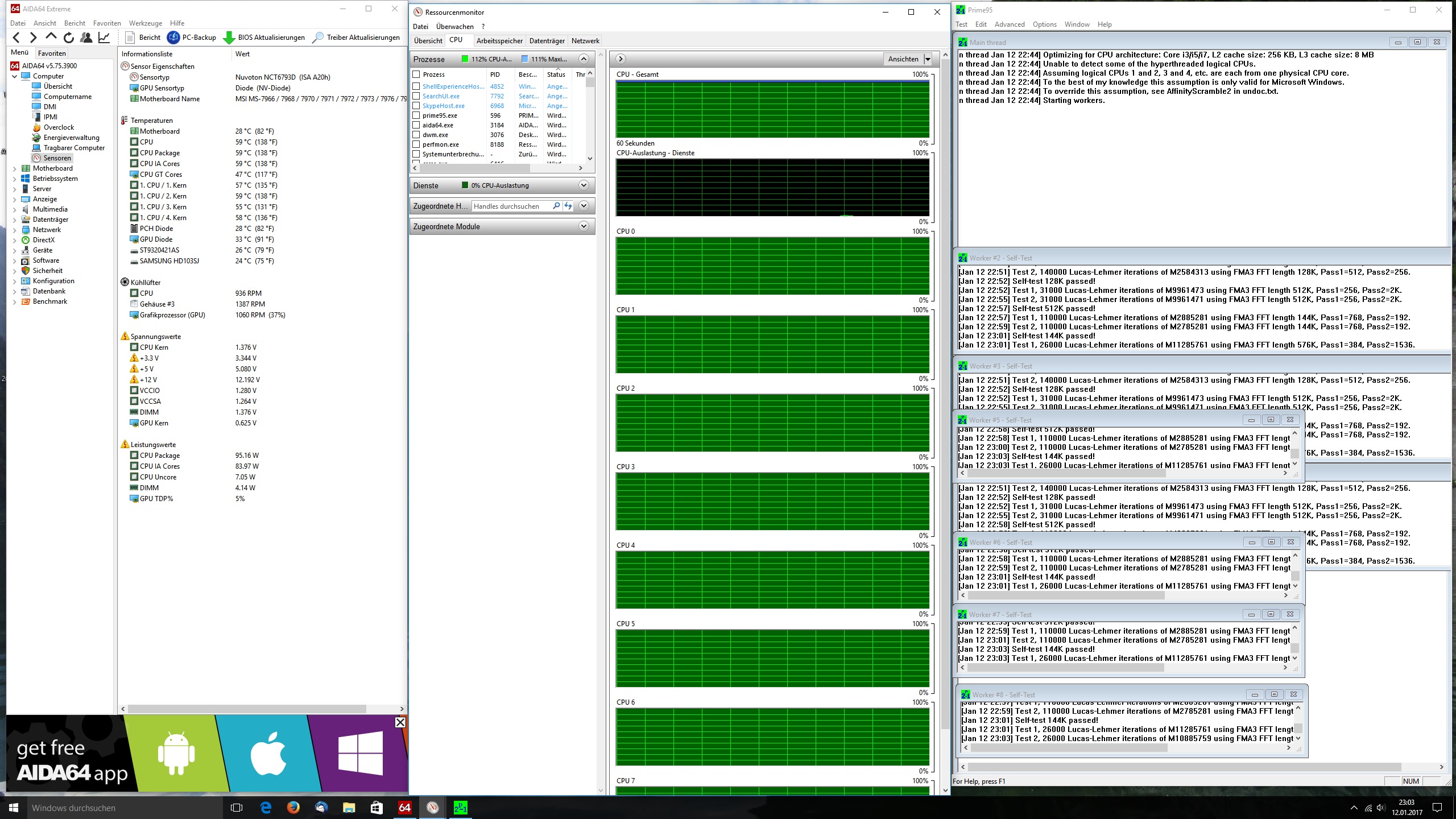Click the AIDA64 back navigation arrow

point(16,38)
